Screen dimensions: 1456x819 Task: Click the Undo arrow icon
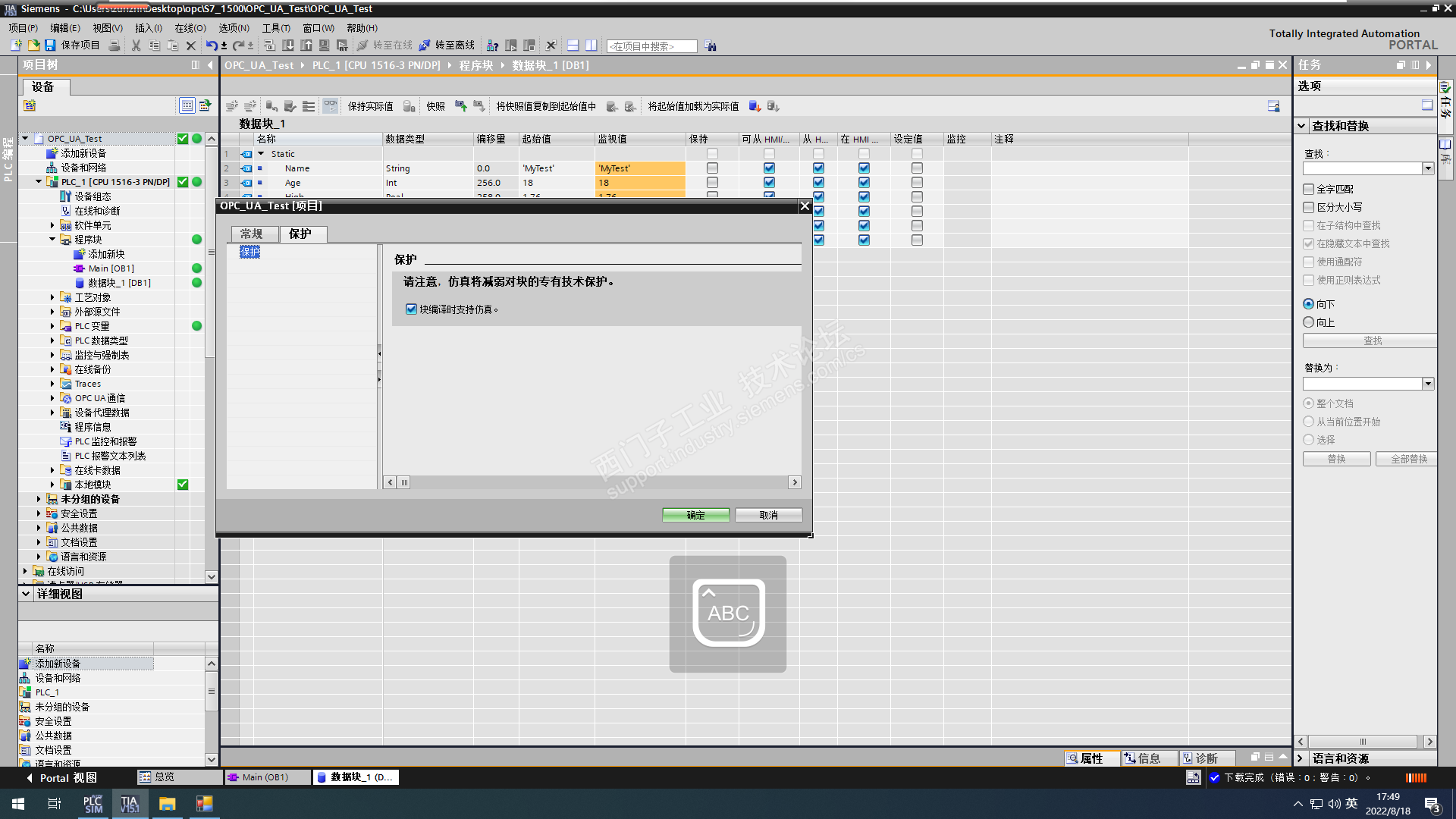[212, 45]
